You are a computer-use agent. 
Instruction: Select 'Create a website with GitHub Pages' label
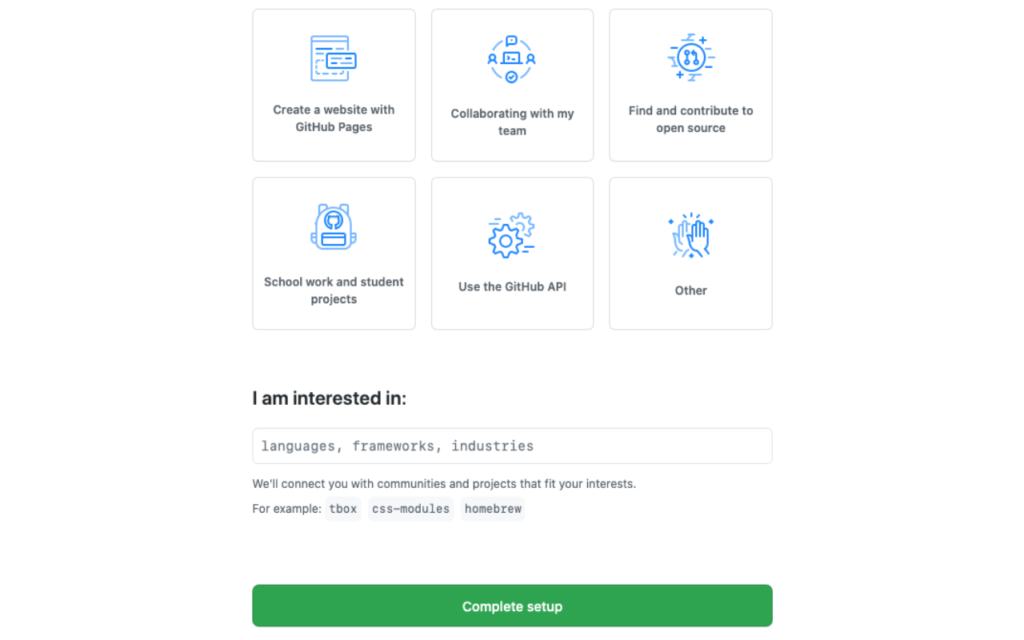(334, 118)
